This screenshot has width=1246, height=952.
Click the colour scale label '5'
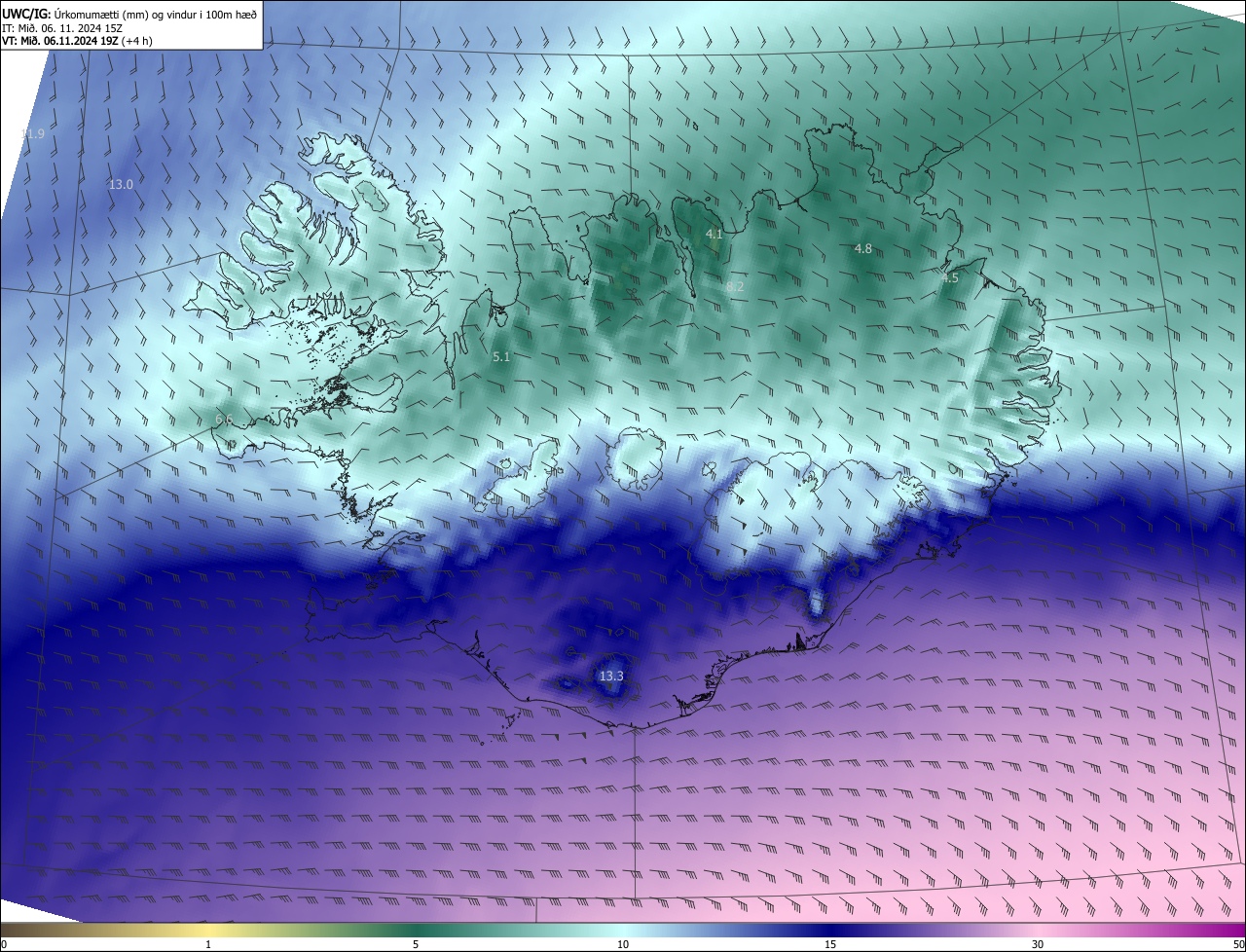pyautogui.click(x=416, y=944)
